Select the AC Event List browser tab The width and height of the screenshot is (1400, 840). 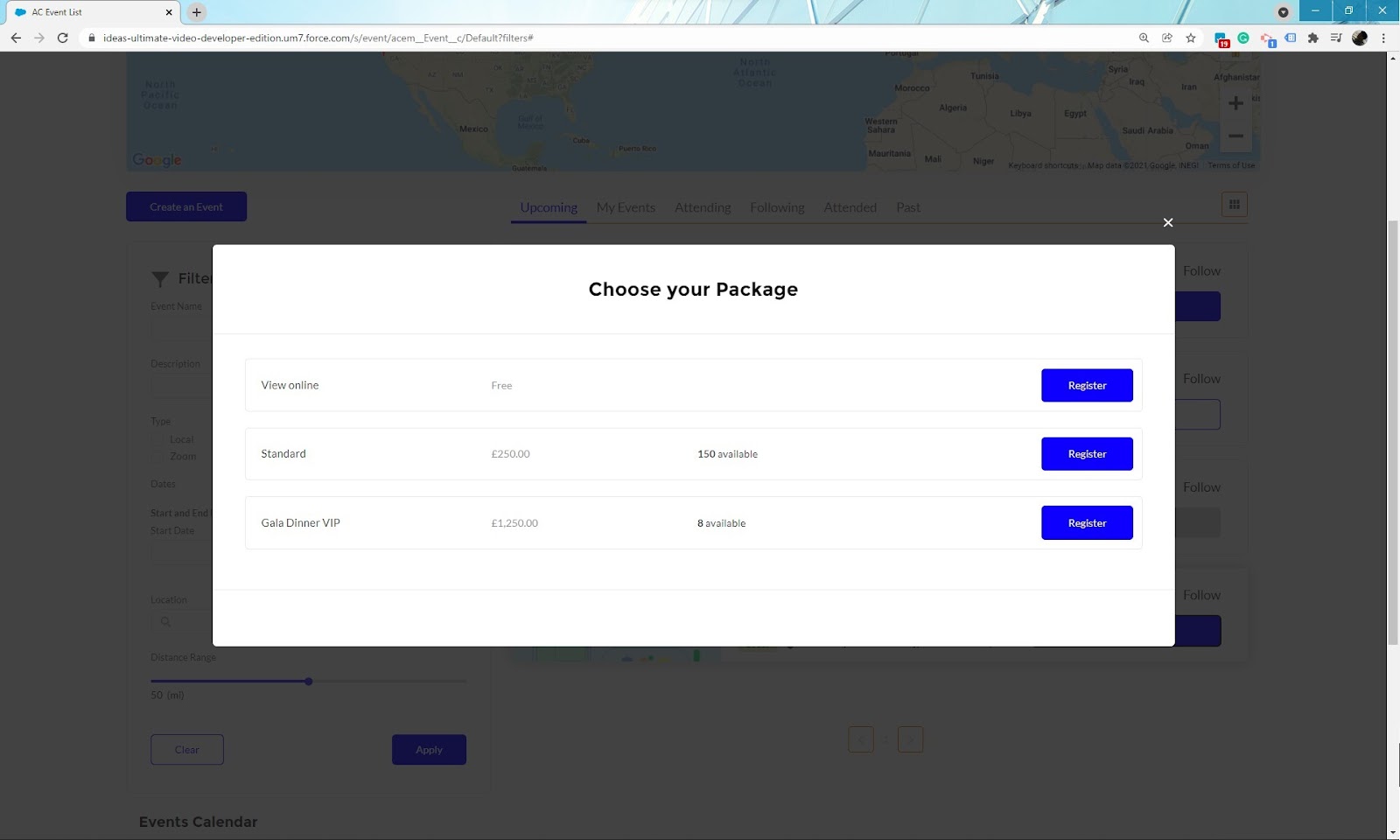point(94,12)
